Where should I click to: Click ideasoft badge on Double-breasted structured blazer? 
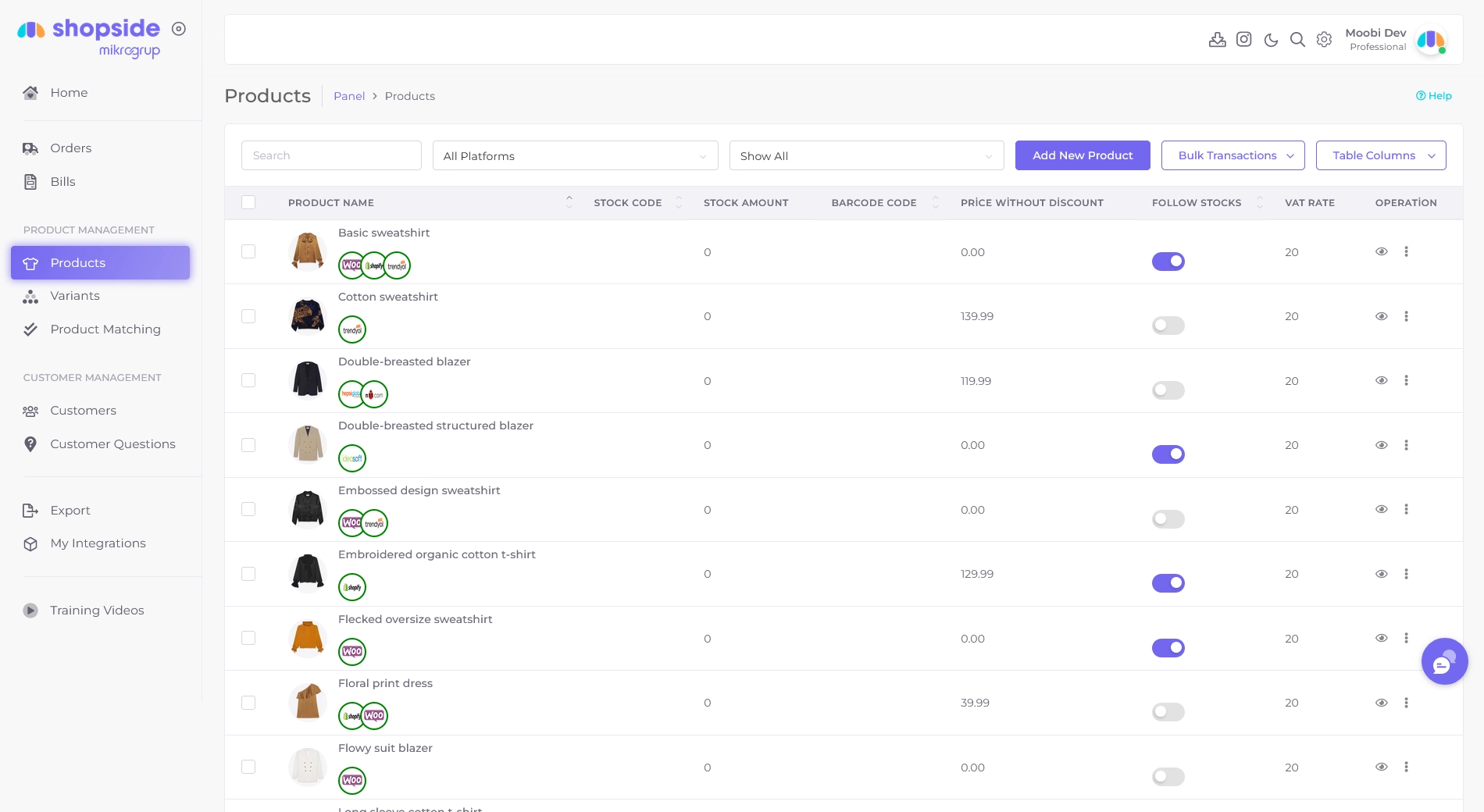click(352, 458)
